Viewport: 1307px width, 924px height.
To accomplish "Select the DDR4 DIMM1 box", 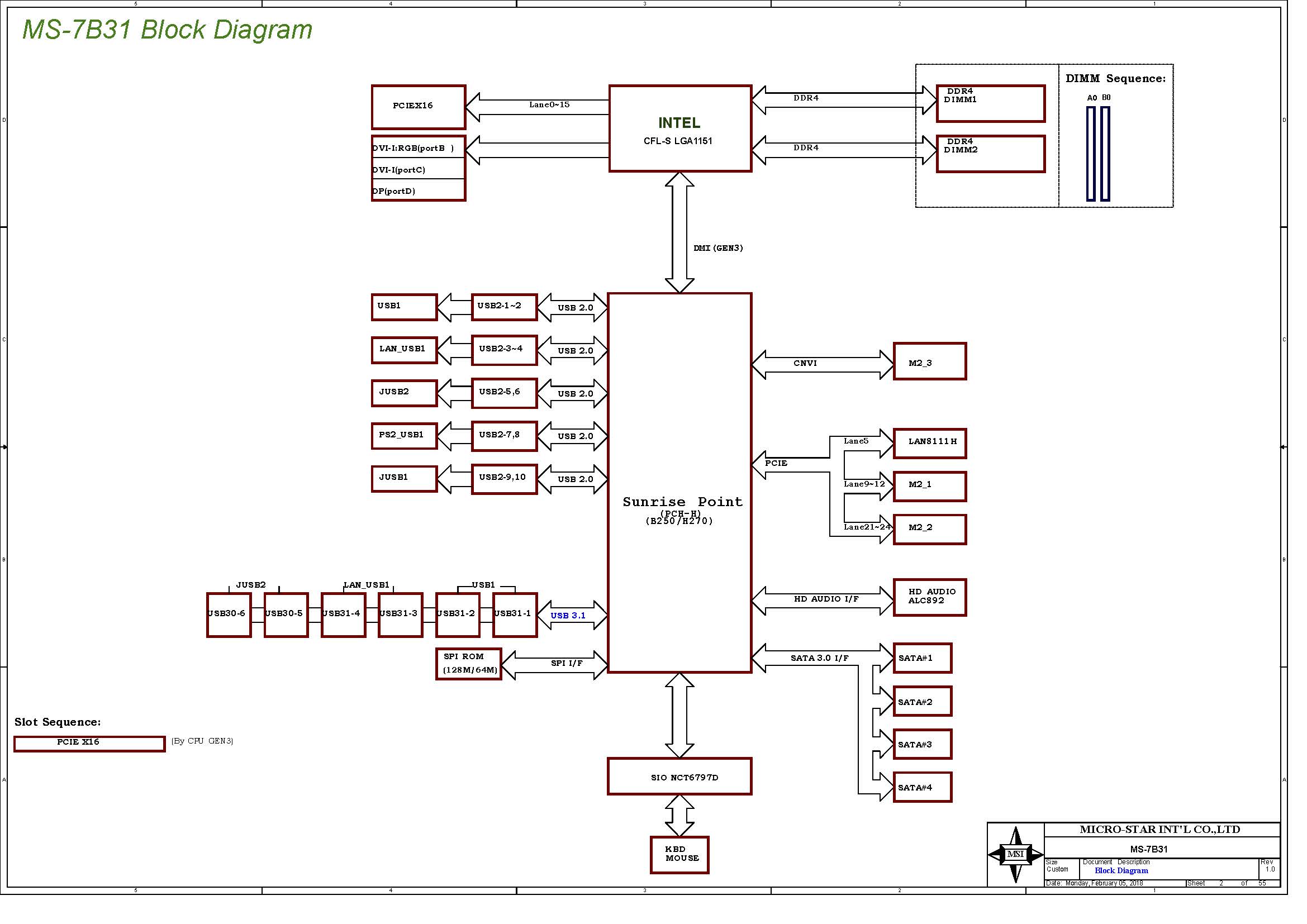I will (x=991, y=103).
